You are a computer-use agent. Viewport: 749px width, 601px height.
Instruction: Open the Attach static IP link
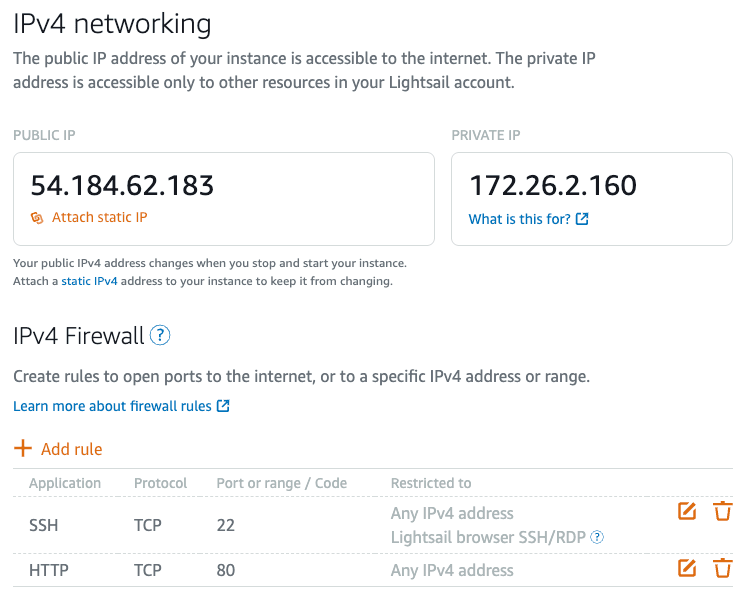[x=99, y=217]
